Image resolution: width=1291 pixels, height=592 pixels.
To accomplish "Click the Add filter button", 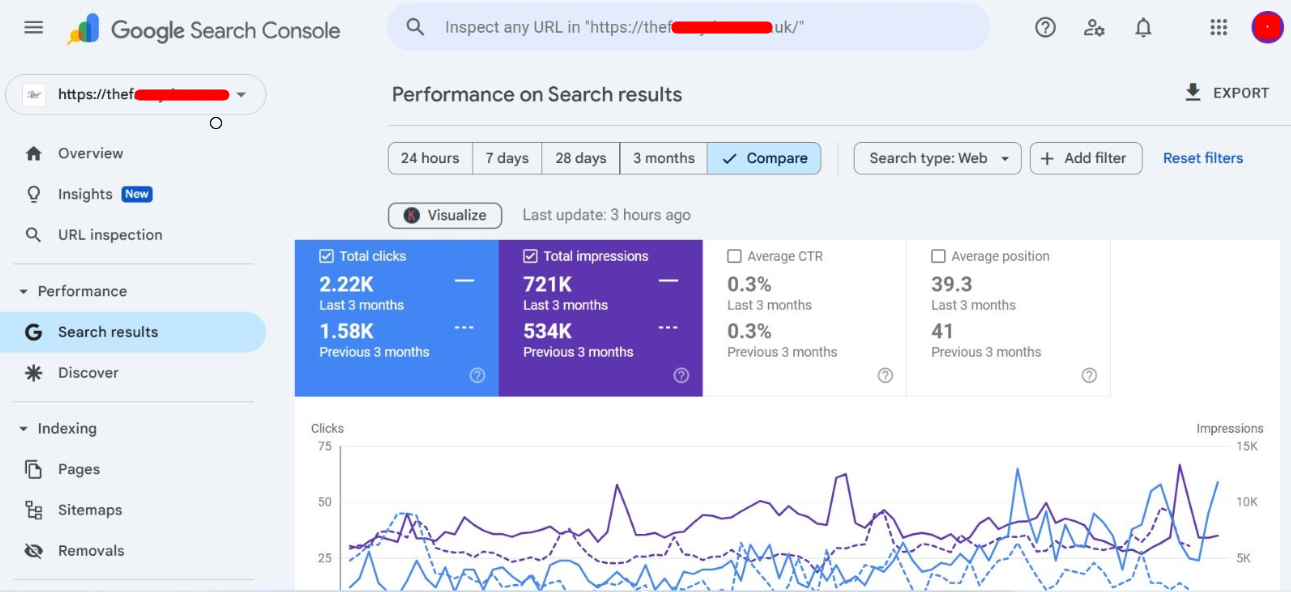I will click(x=1085, y=158).
